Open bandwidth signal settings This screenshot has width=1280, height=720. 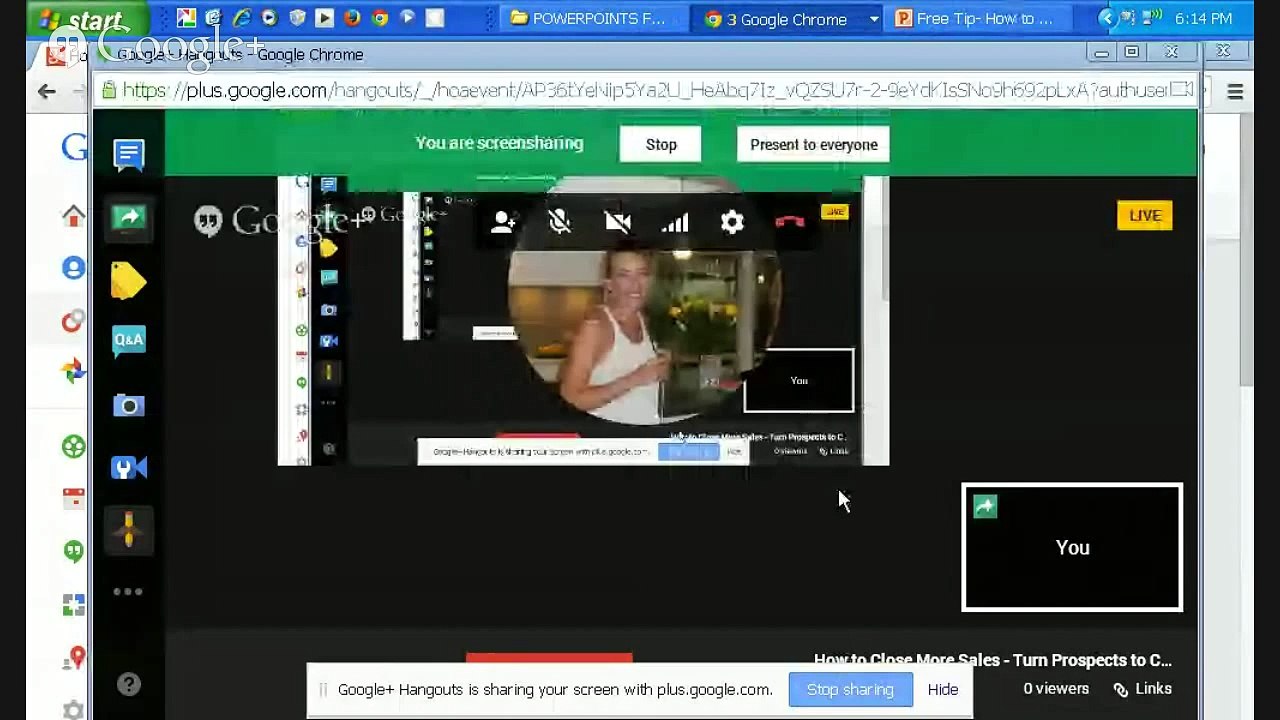pyautogui.click(x=675, y=222)
